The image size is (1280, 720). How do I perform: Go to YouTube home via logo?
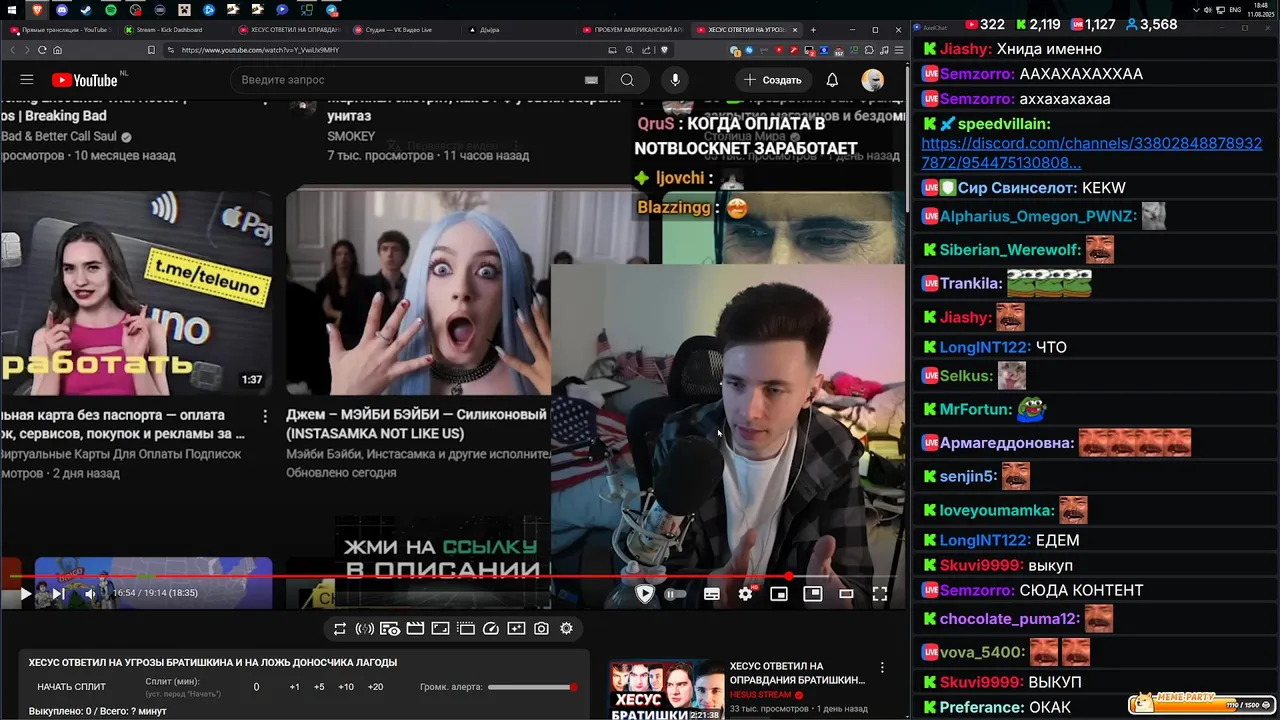(84, 80)
